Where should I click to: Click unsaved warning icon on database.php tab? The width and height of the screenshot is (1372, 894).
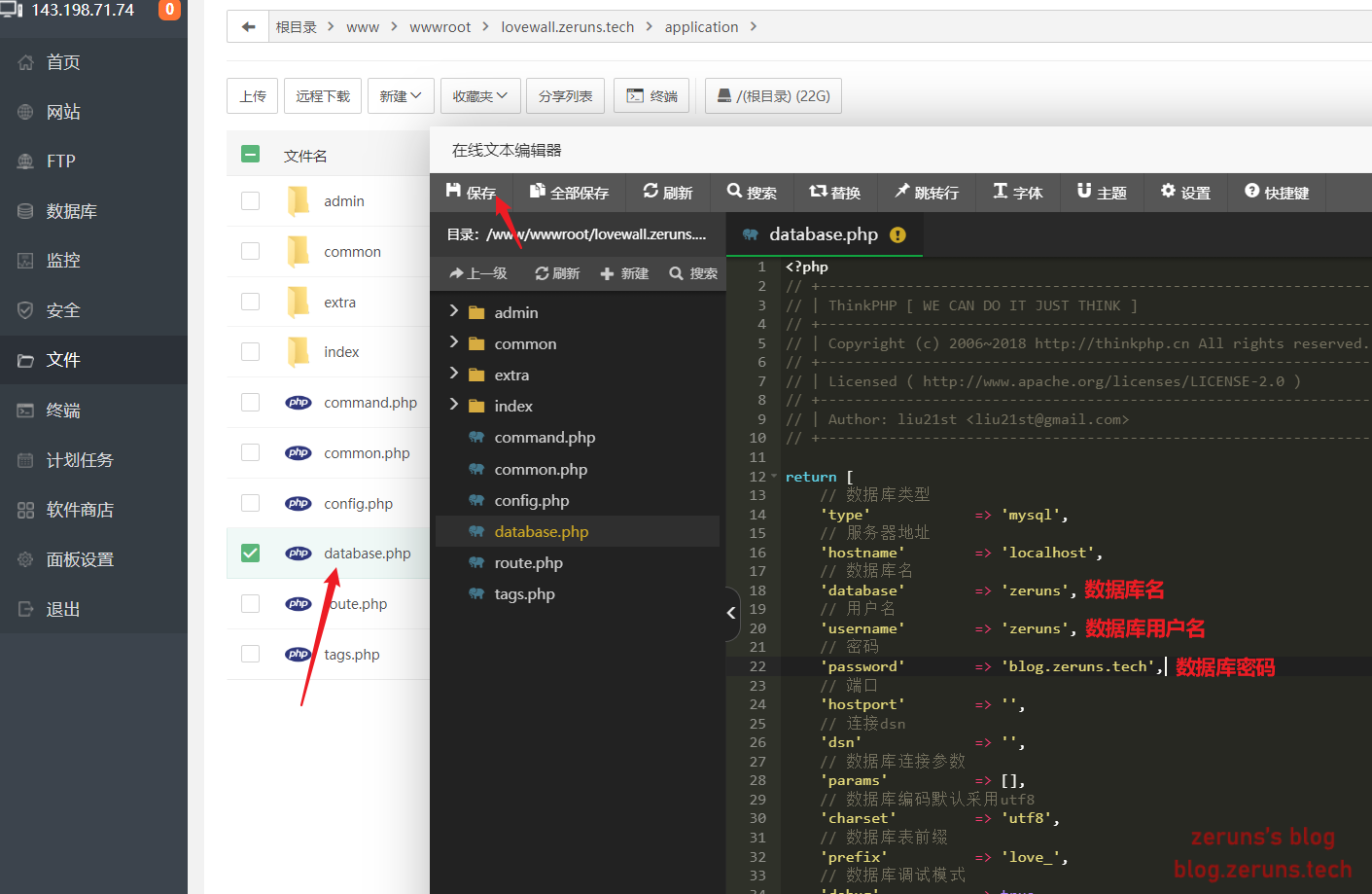[x=897, y=234]
